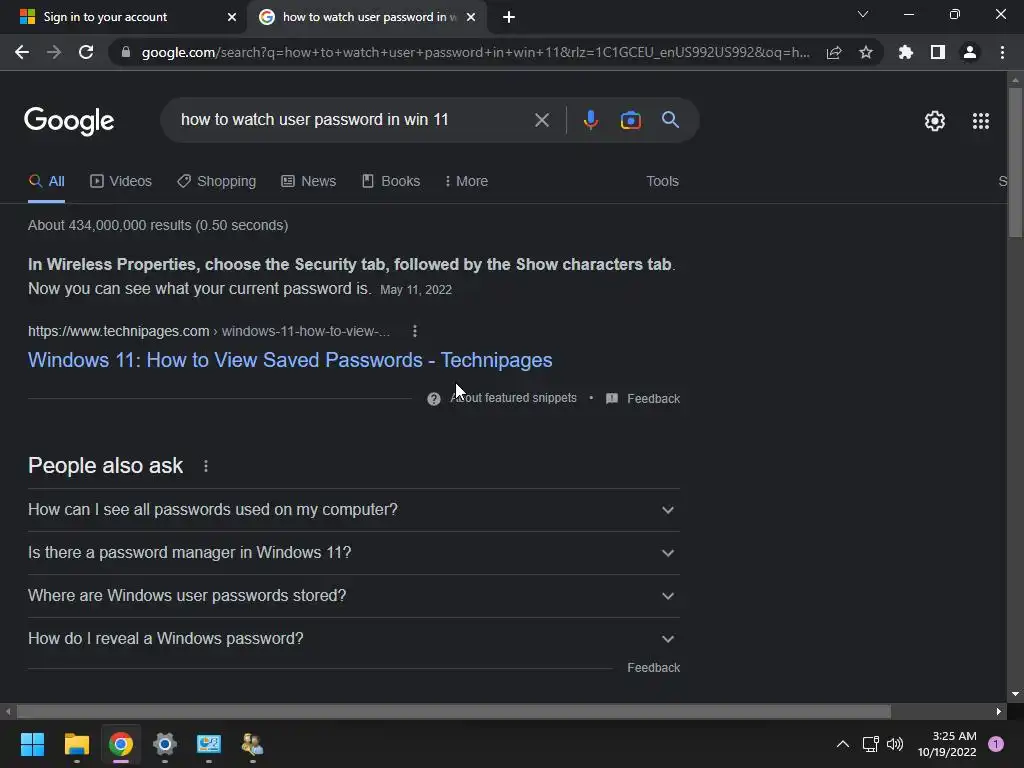This screenshot has width=1024, height=768.
Task: Click About featured snippets link
Action: (514, 398)
